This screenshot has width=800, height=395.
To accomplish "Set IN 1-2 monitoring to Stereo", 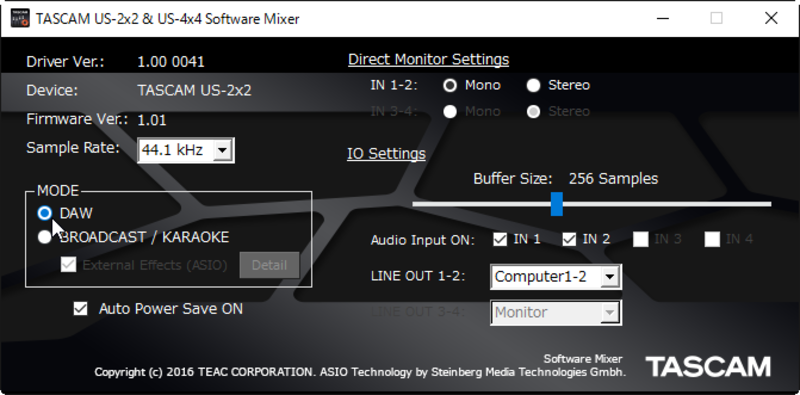I will [x=533, y=85].
